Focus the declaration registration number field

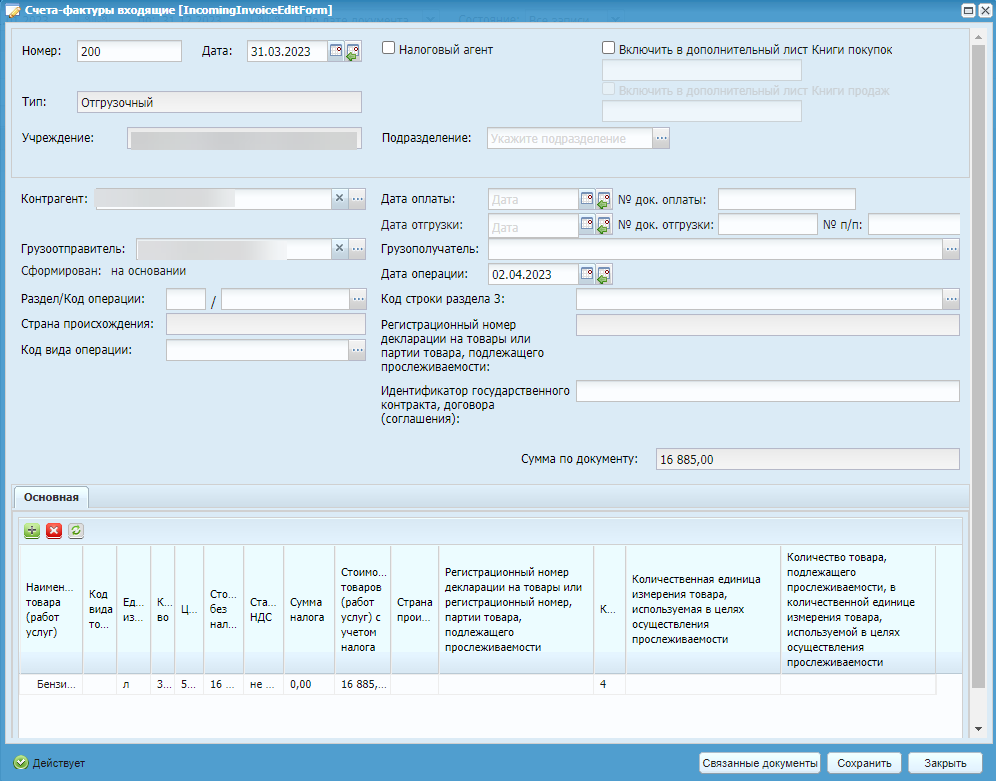pos(767,325)
